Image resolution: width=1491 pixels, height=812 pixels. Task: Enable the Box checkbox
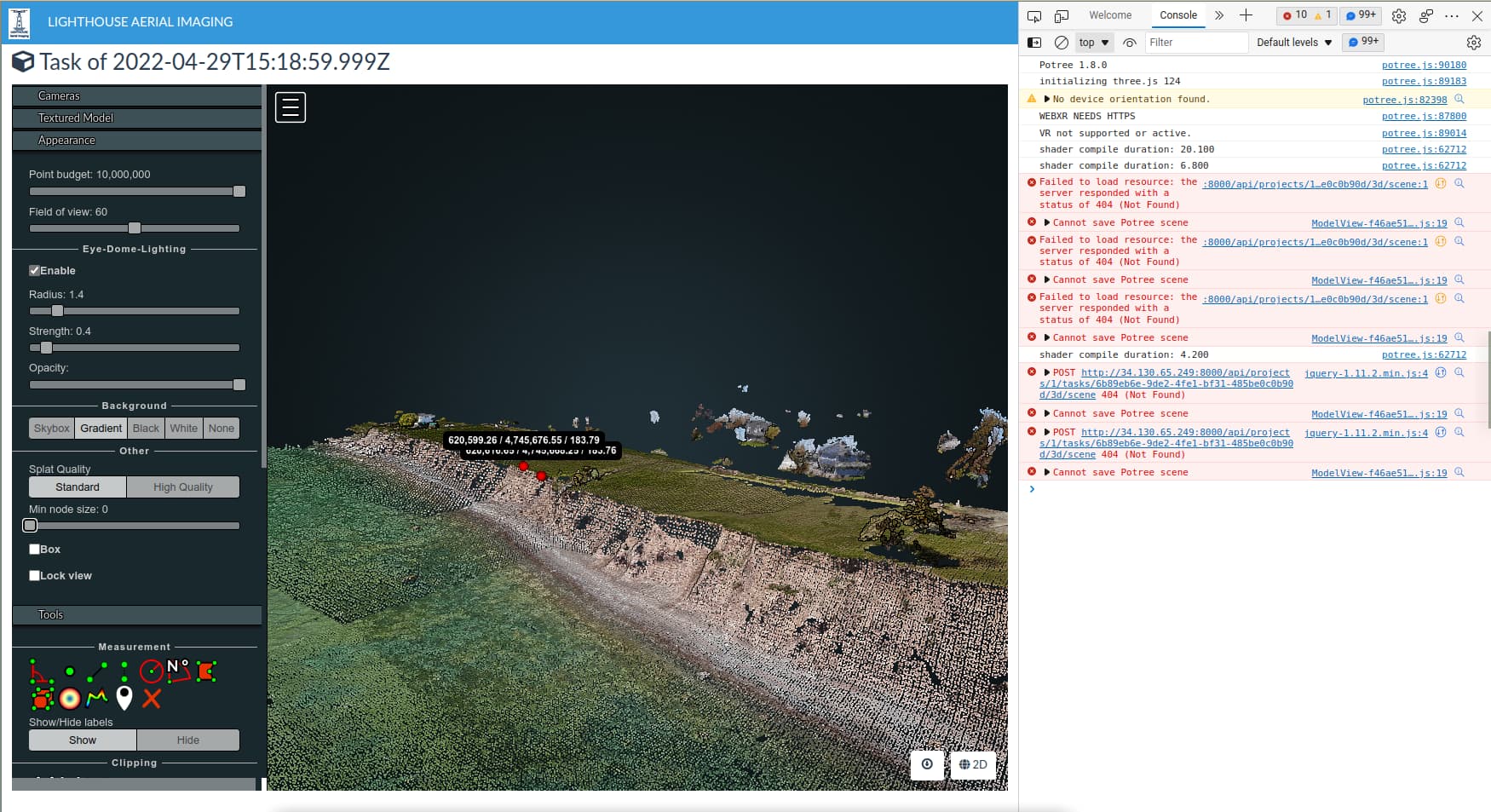[x=35, y=549]
